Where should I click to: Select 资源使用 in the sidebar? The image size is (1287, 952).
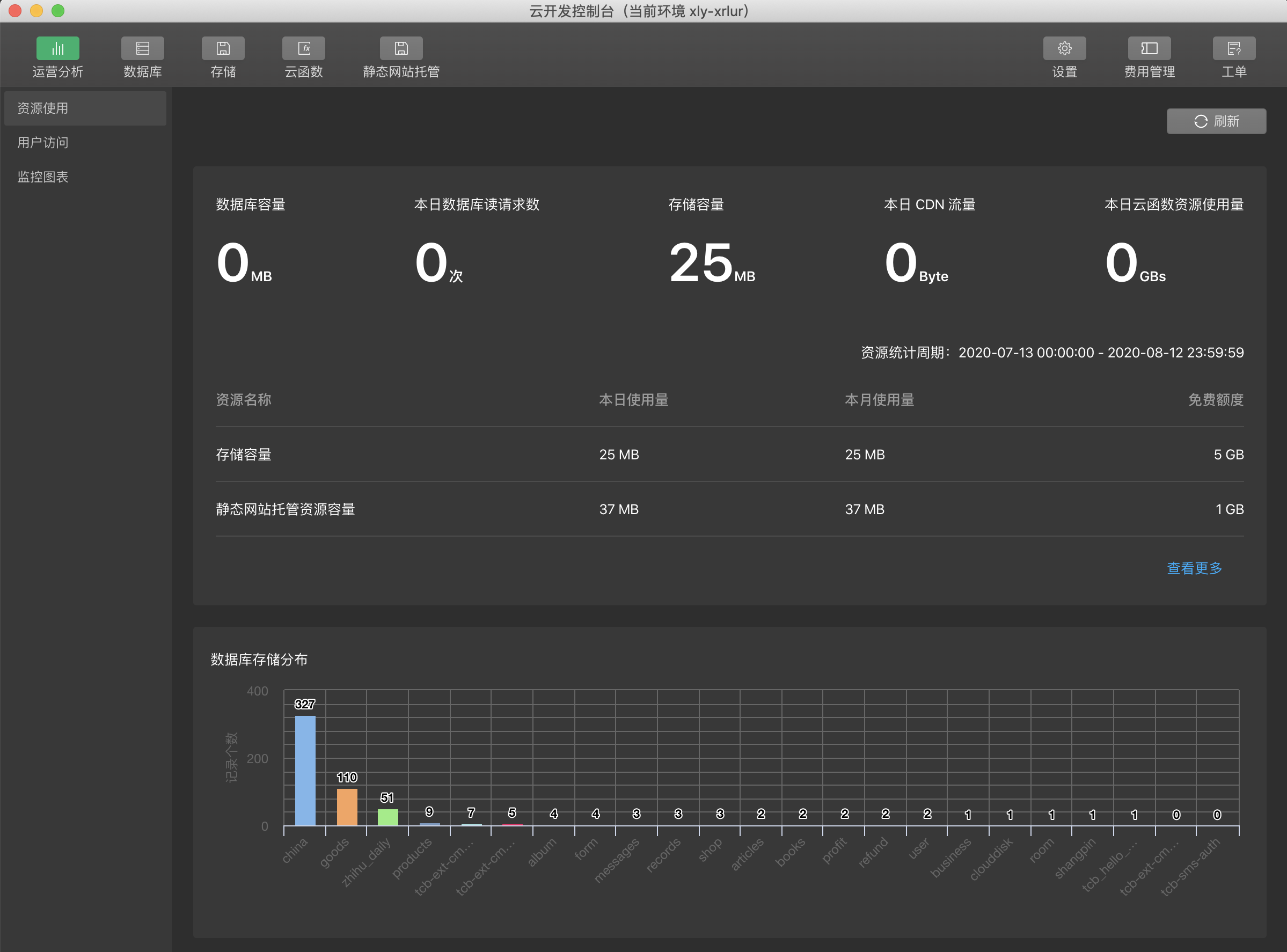click(x=85, y=108)
